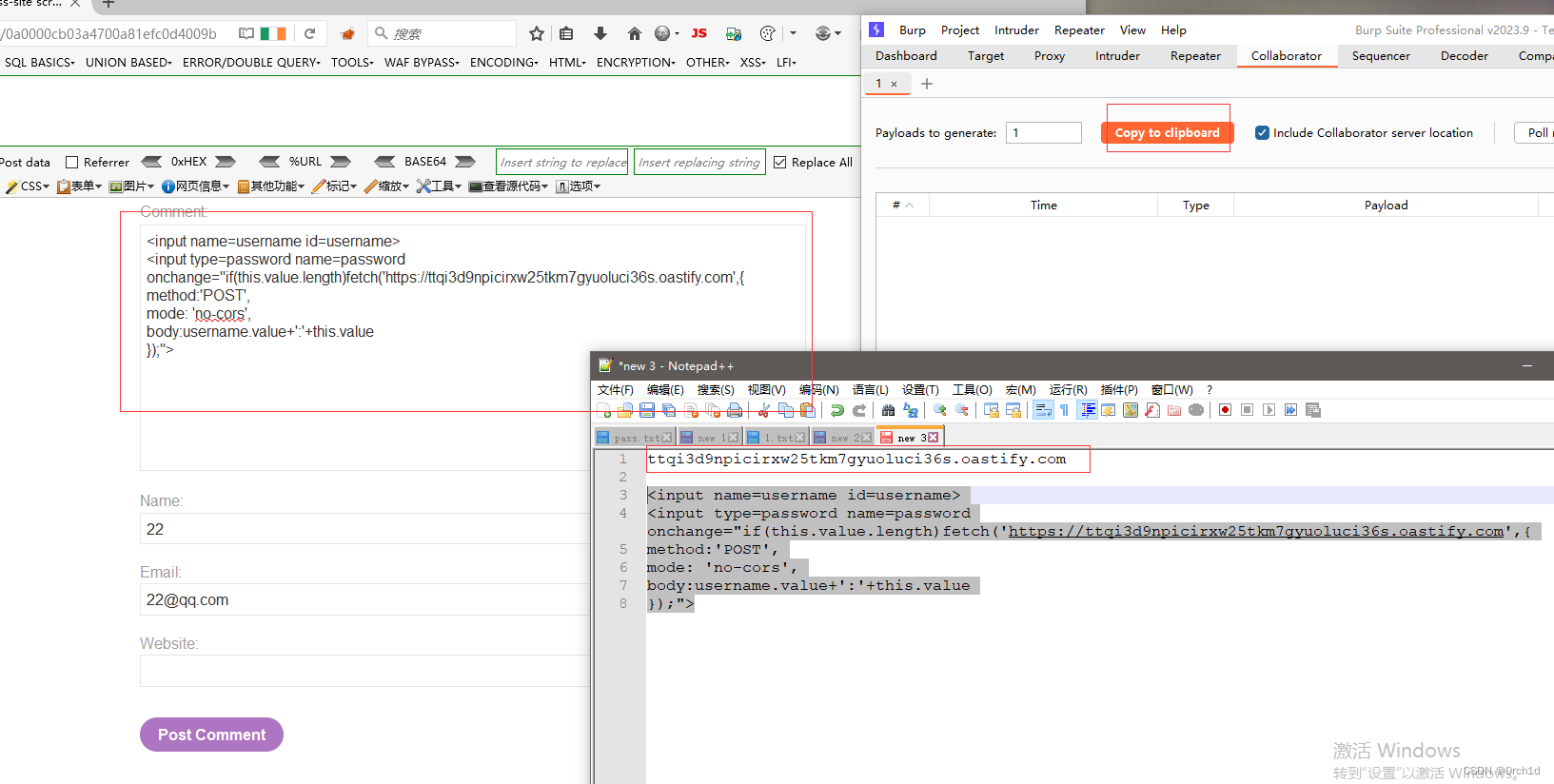
Task: Click the Notepad++ Paste icon
Action: click(808, 410)
